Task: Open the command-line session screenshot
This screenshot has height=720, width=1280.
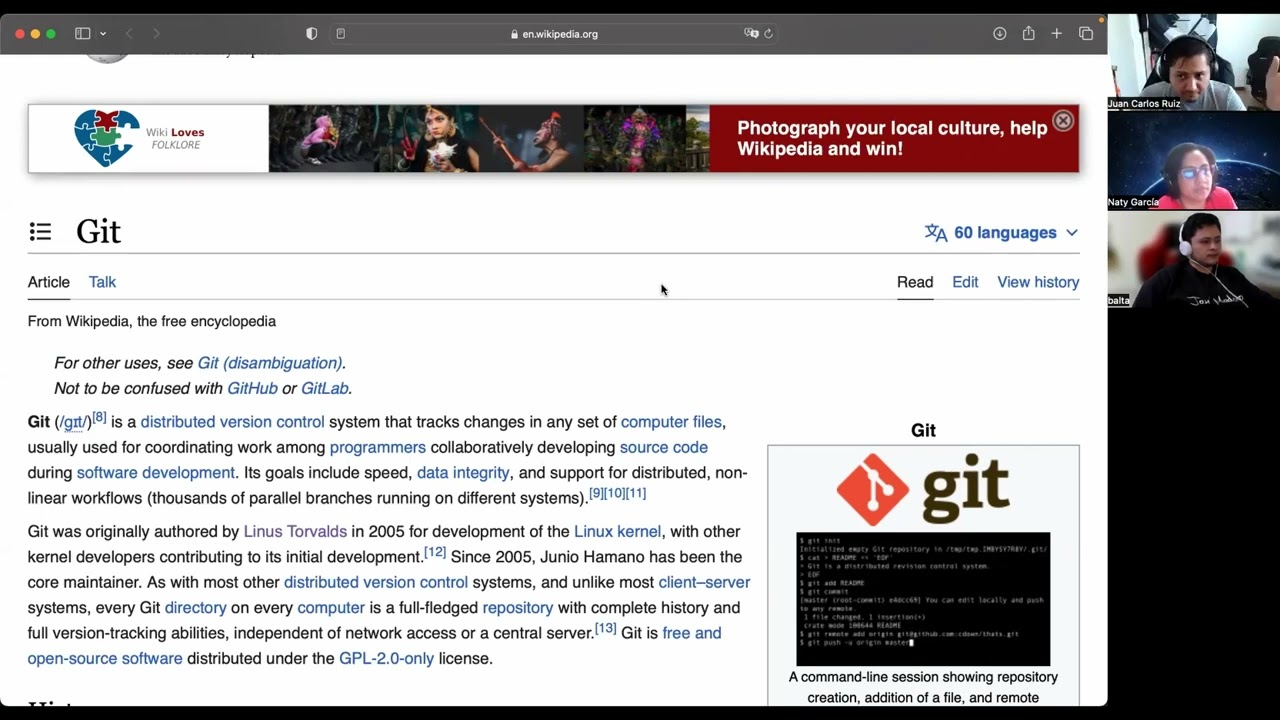Action: pos(923,599)
